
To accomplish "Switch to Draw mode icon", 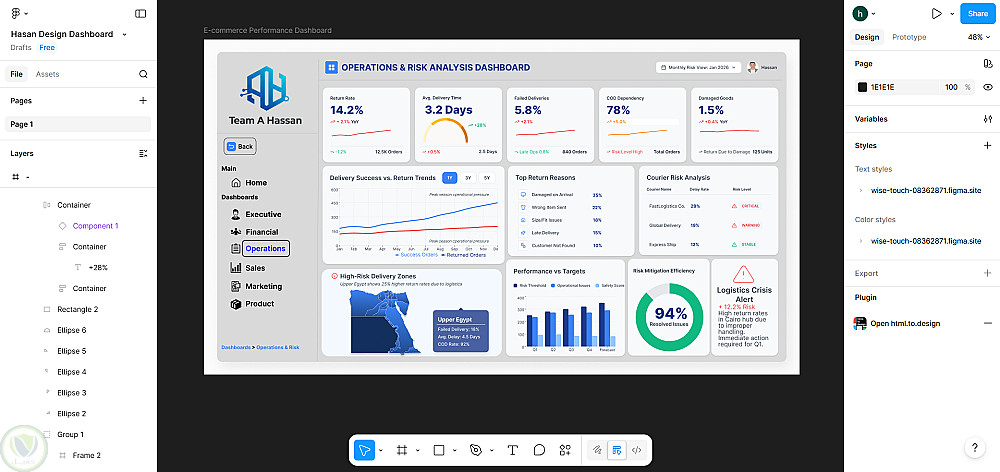I will [x=597, y=450].
